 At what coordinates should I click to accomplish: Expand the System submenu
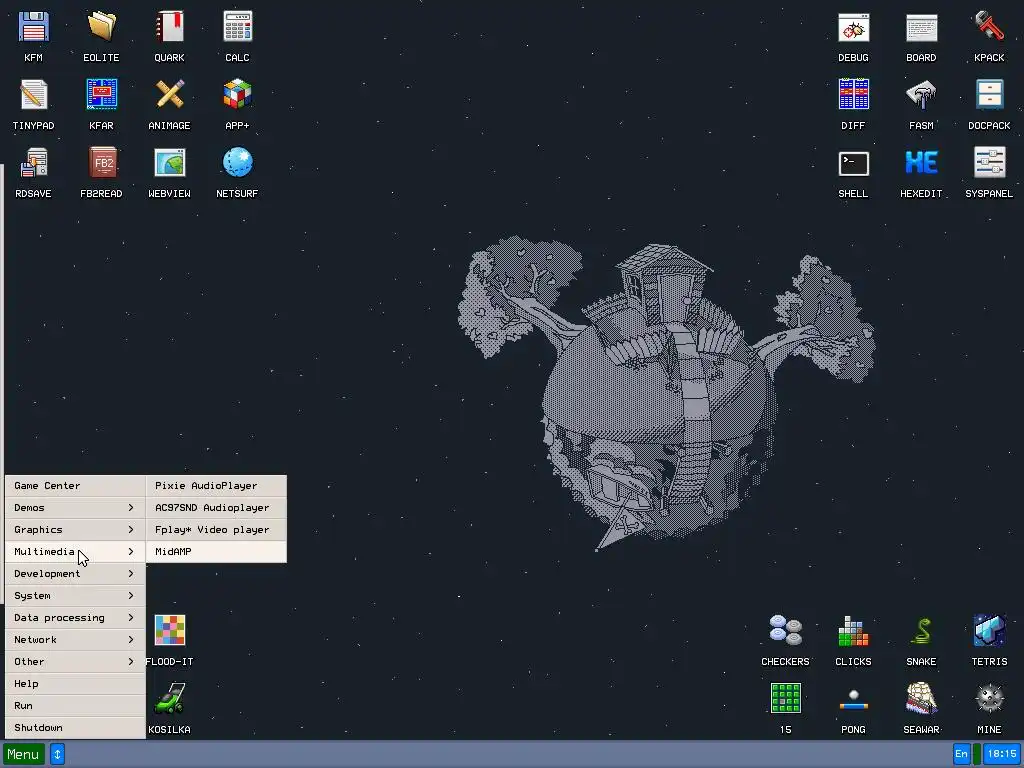click(75, 596)
